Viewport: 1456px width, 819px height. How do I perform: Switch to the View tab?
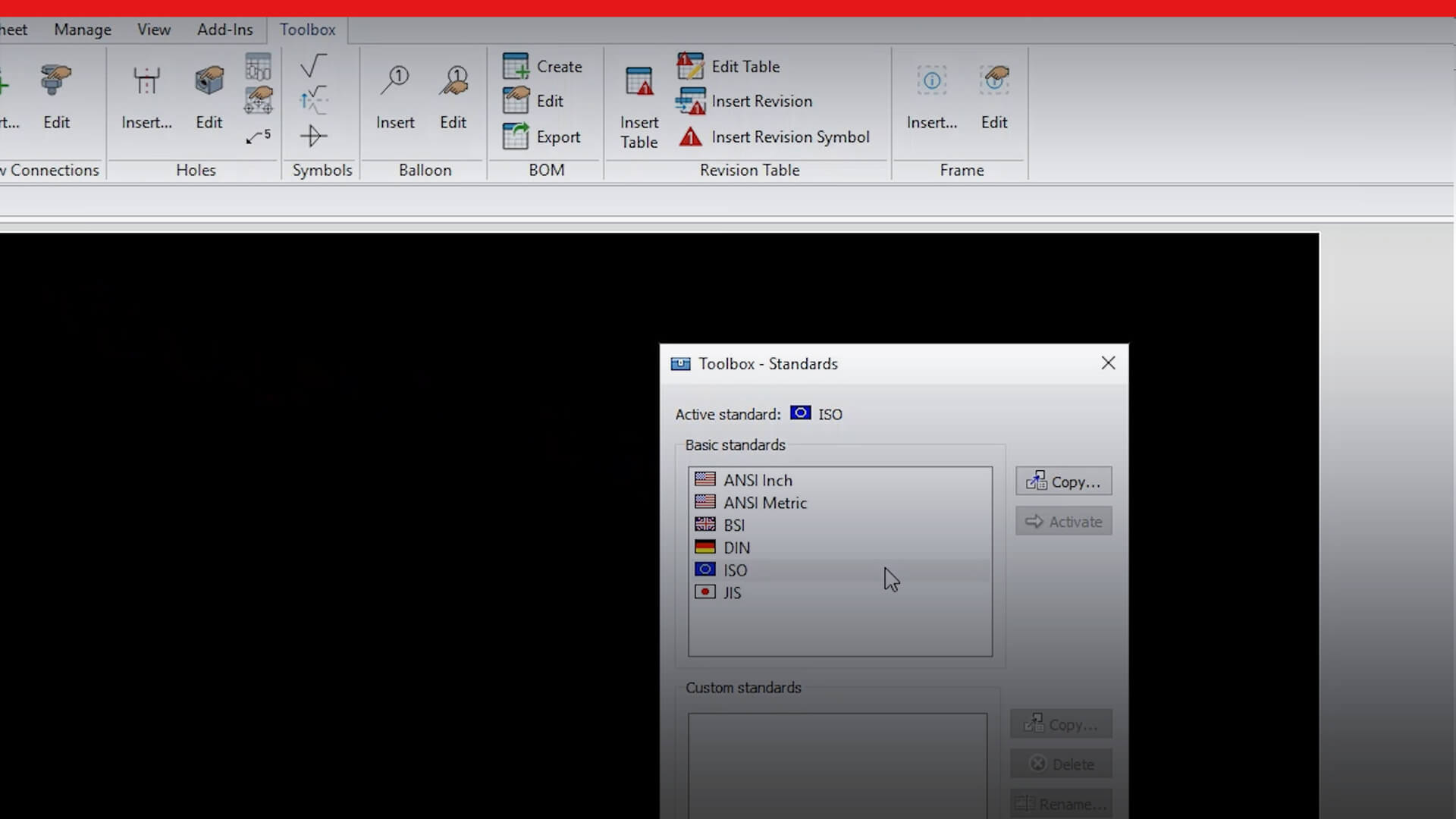coord(154,30)
